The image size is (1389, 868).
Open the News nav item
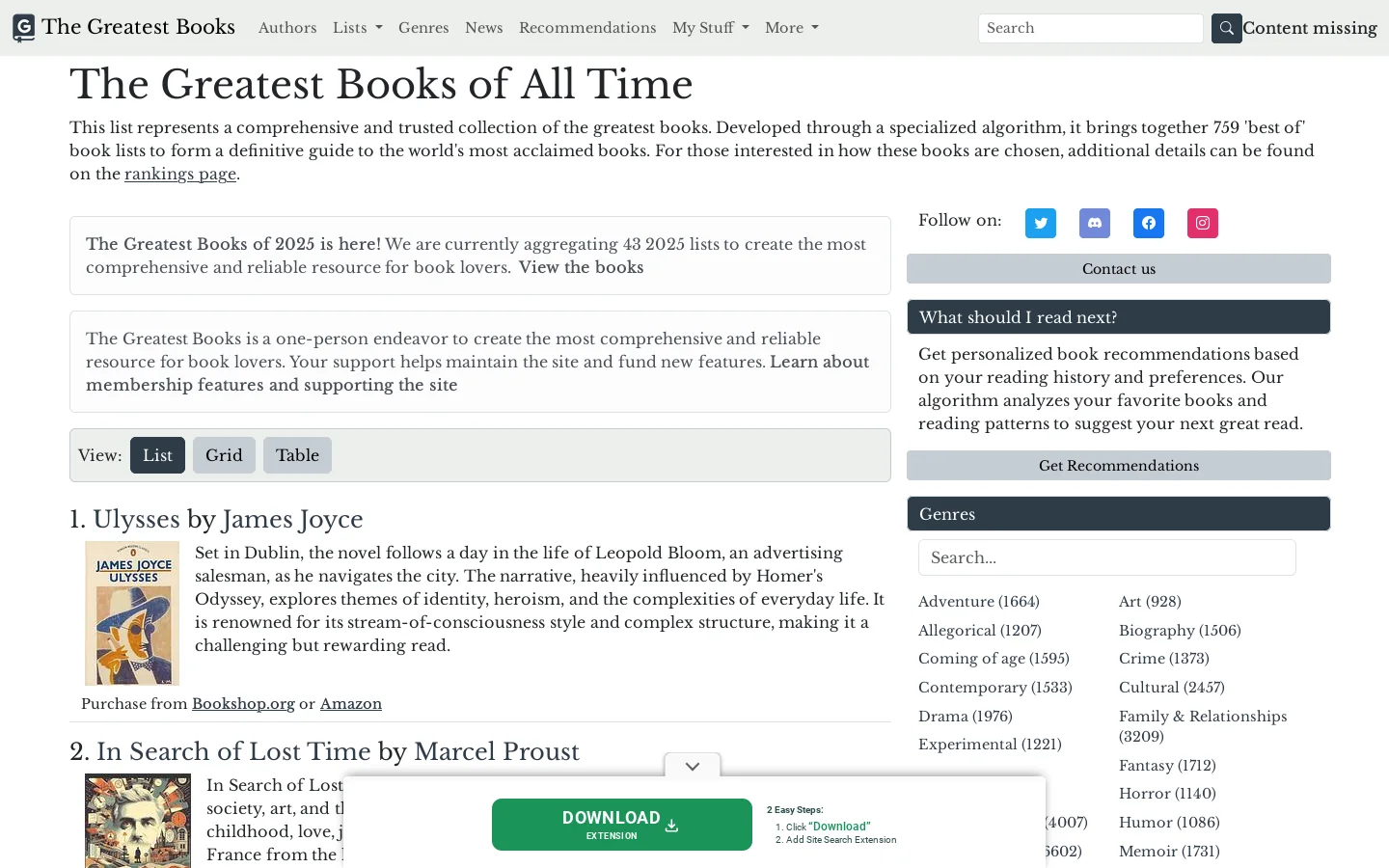coord(484,28)
